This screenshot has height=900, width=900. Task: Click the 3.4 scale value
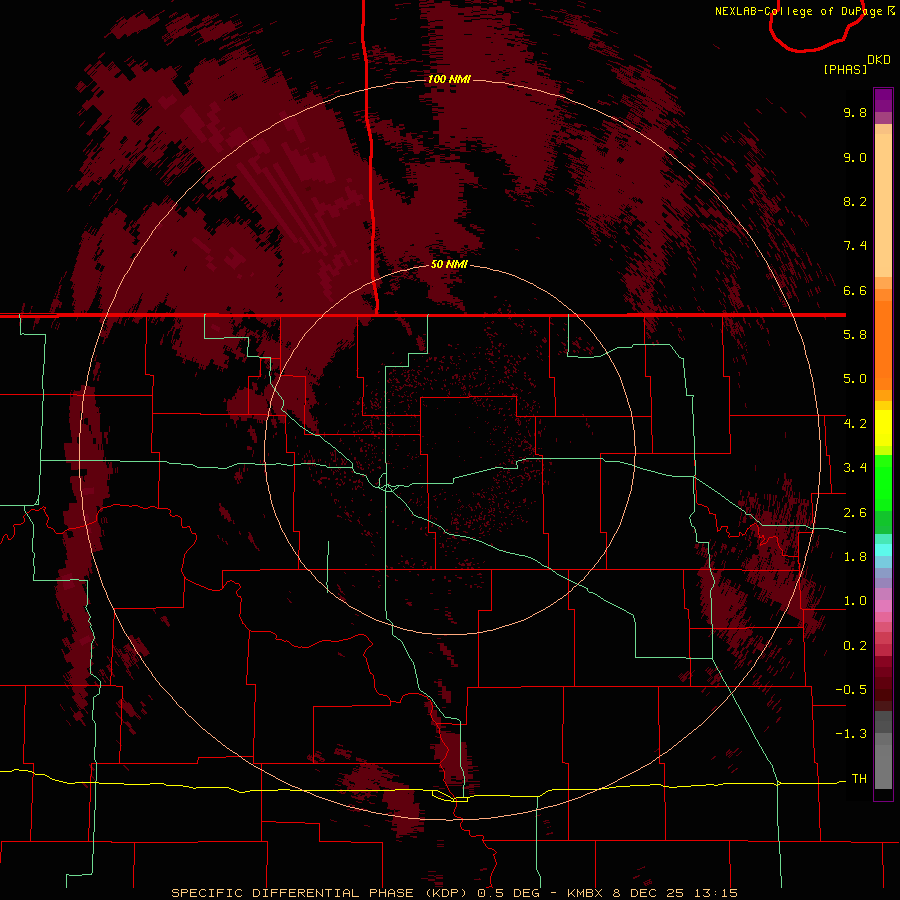coord(855,468)
